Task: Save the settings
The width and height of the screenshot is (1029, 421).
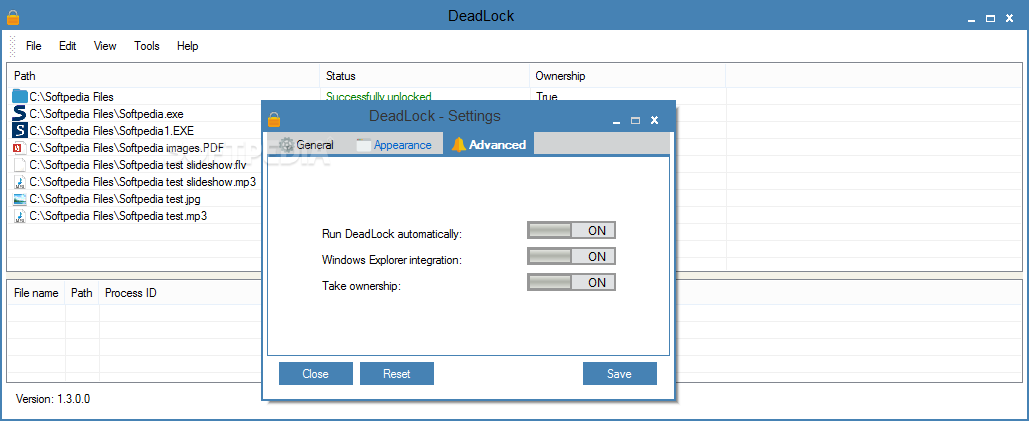Action: tap(620, 374)
